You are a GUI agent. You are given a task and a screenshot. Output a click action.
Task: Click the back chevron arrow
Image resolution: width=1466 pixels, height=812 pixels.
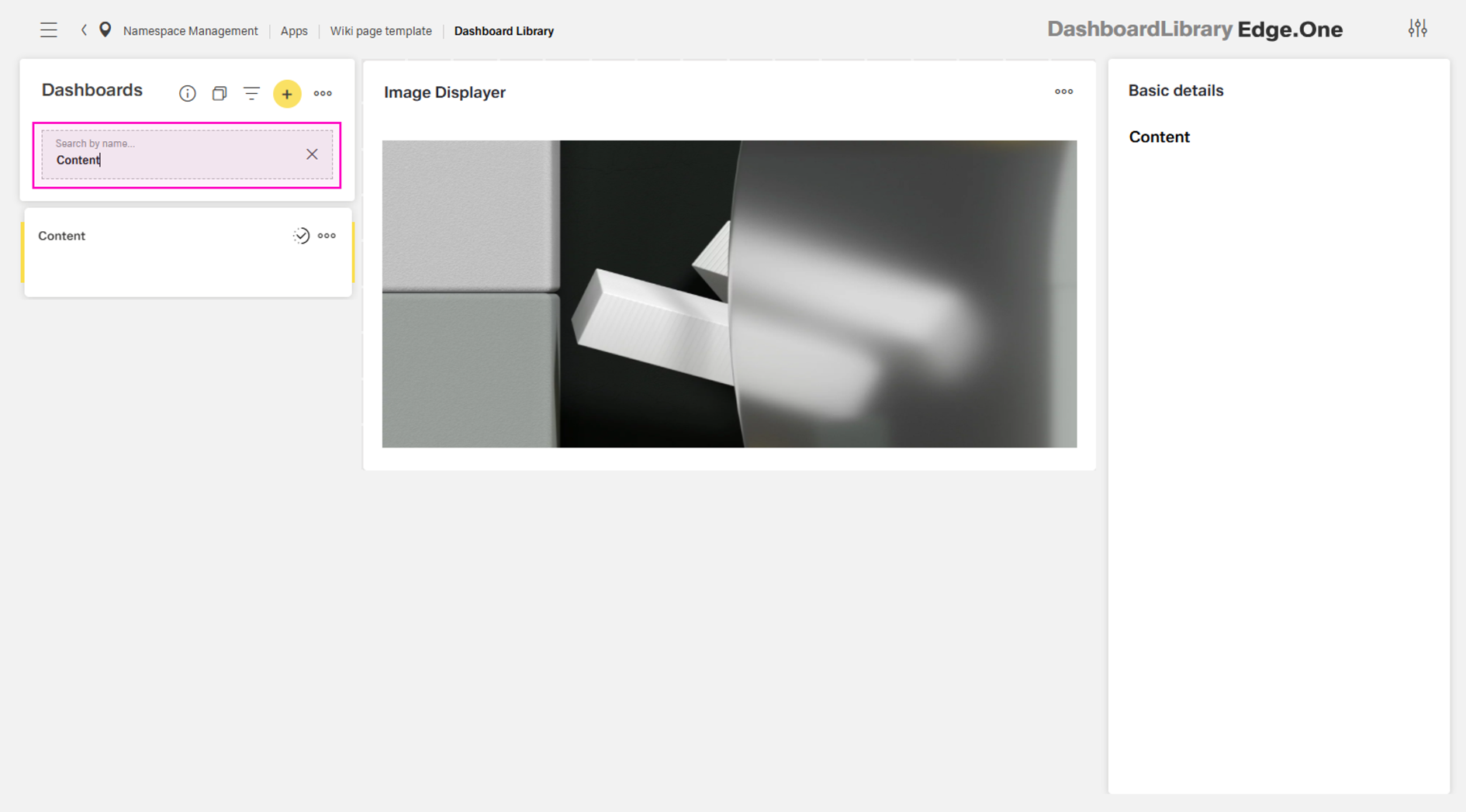click(x=84, y=30)
